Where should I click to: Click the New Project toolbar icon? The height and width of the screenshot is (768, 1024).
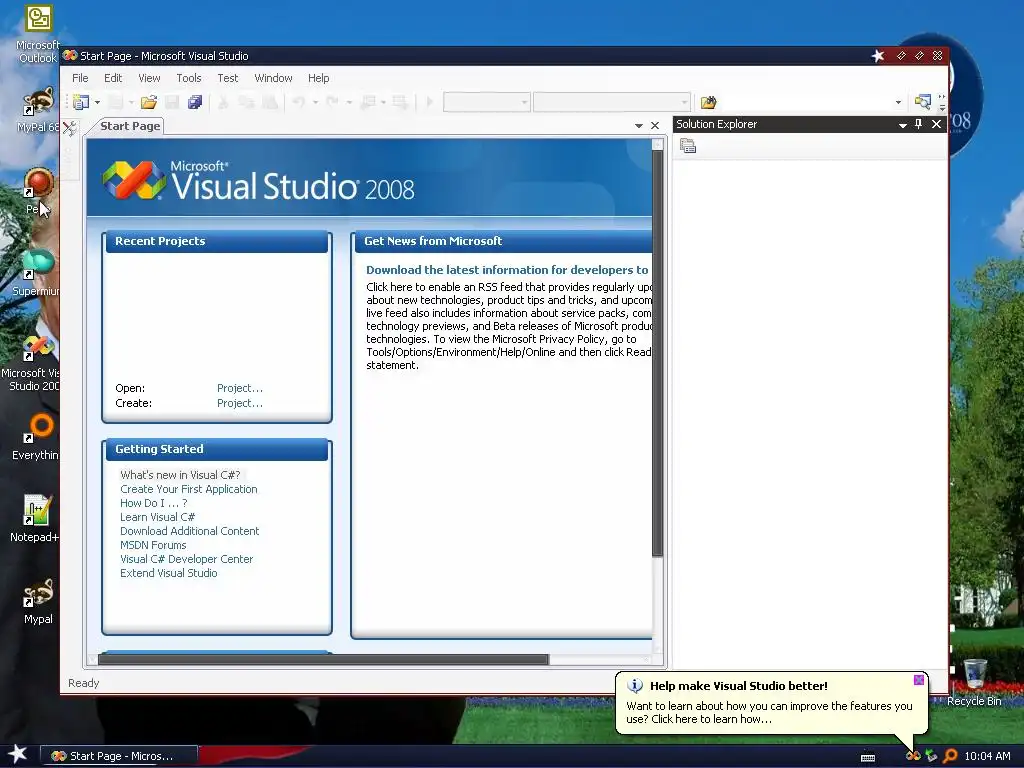[x=81, y=102]
